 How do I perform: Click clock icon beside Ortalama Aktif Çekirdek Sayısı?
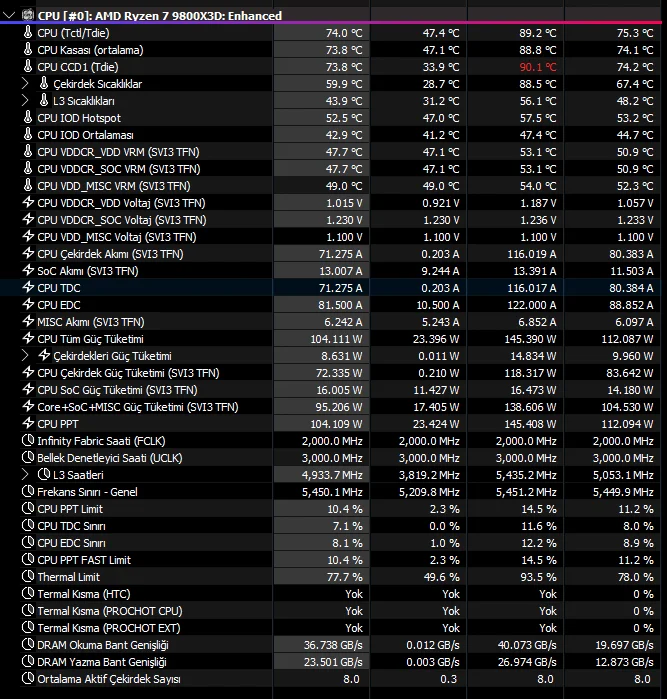pos(28,678)
